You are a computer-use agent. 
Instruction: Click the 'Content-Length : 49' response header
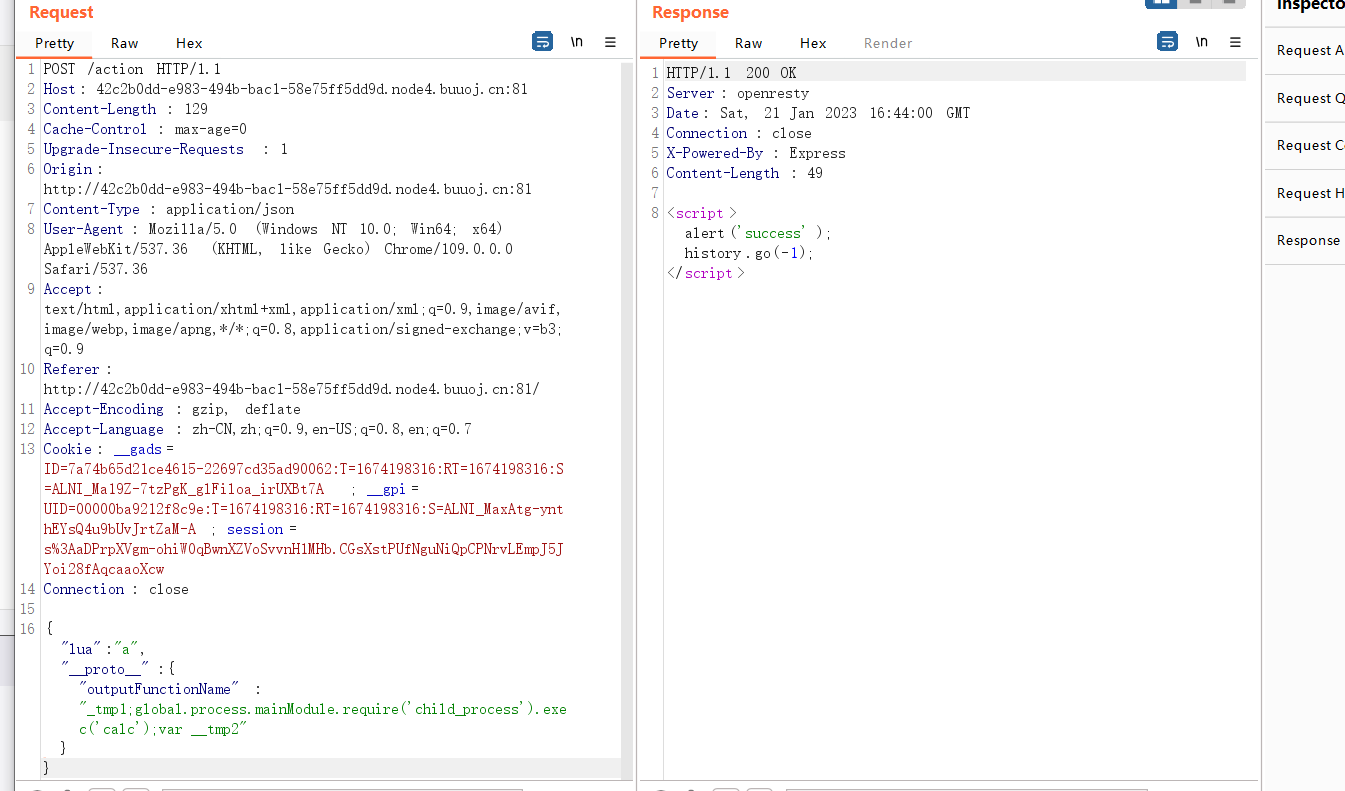coord(745,173)
